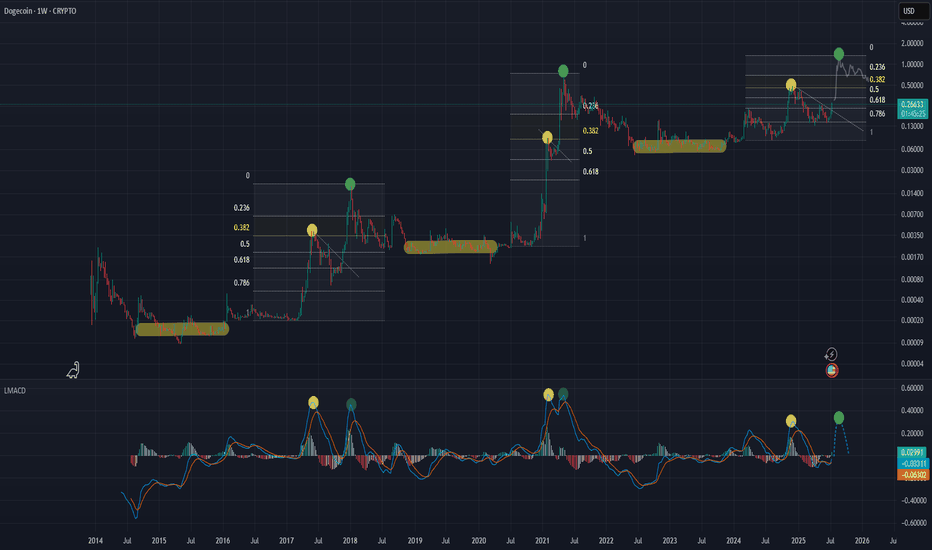Click the current price label 0.26633

coord(912,105)
